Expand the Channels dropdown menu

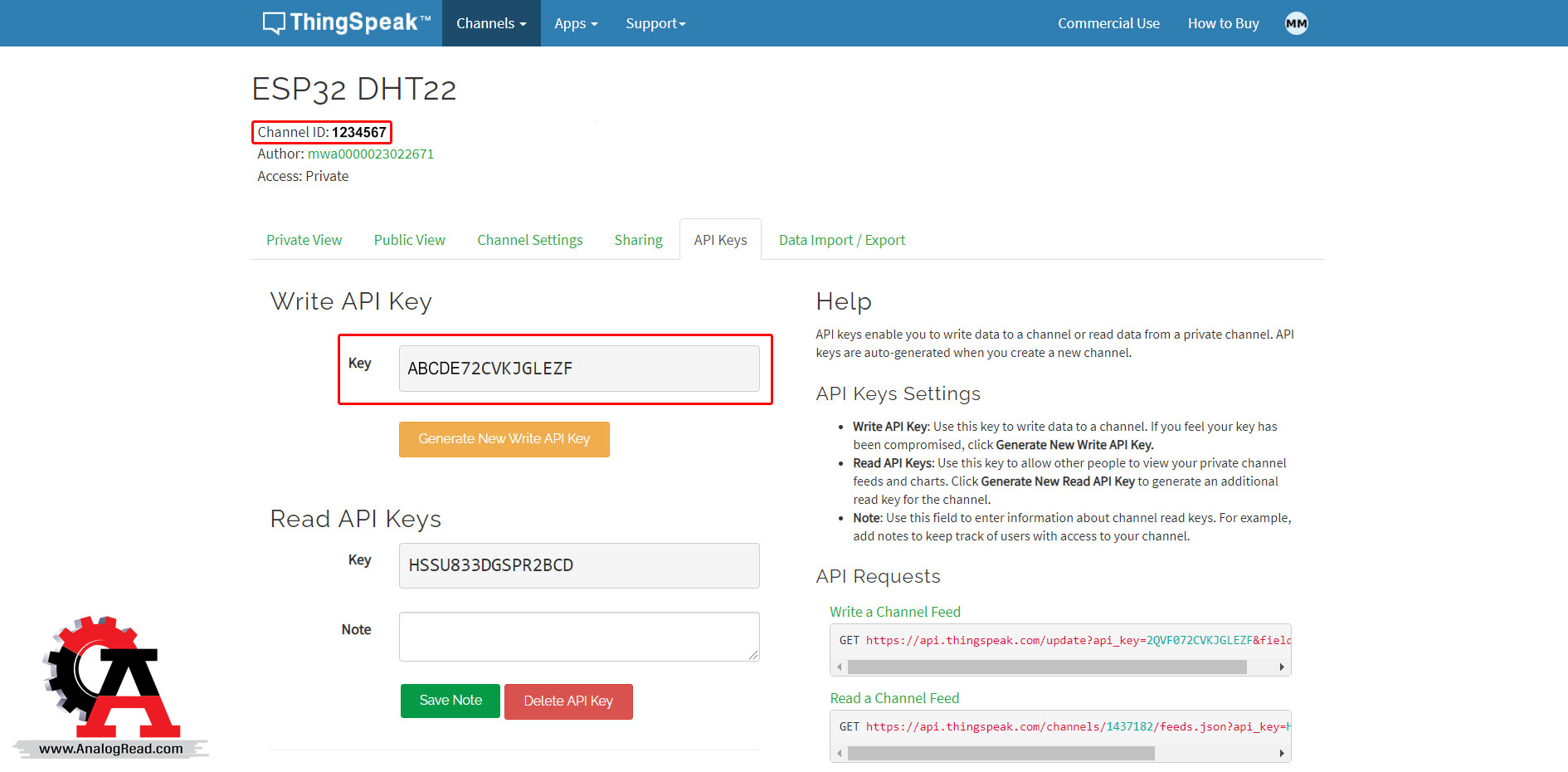pyautogui.click(x=491, y=23)
